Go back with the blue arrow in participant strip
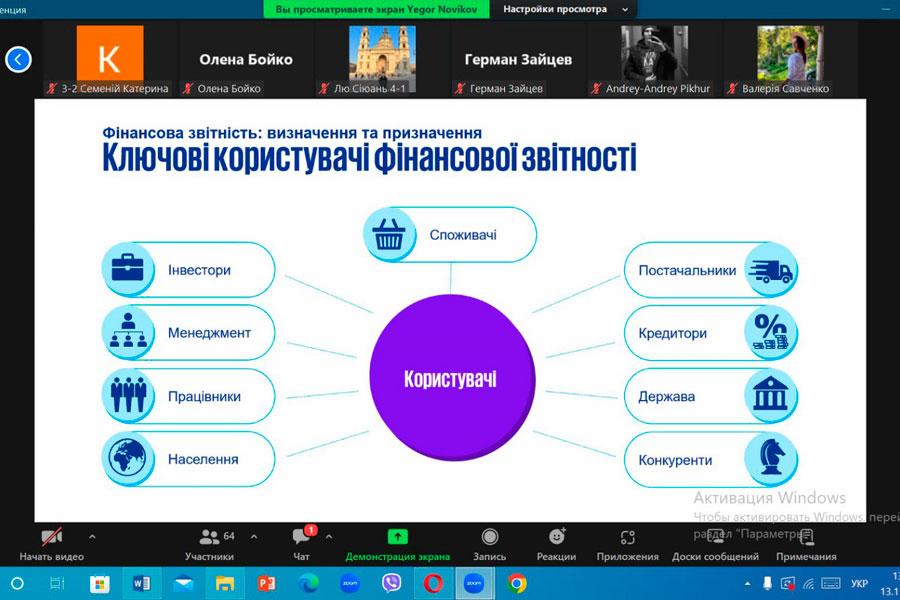900x600 pixels. pos(18,59)
